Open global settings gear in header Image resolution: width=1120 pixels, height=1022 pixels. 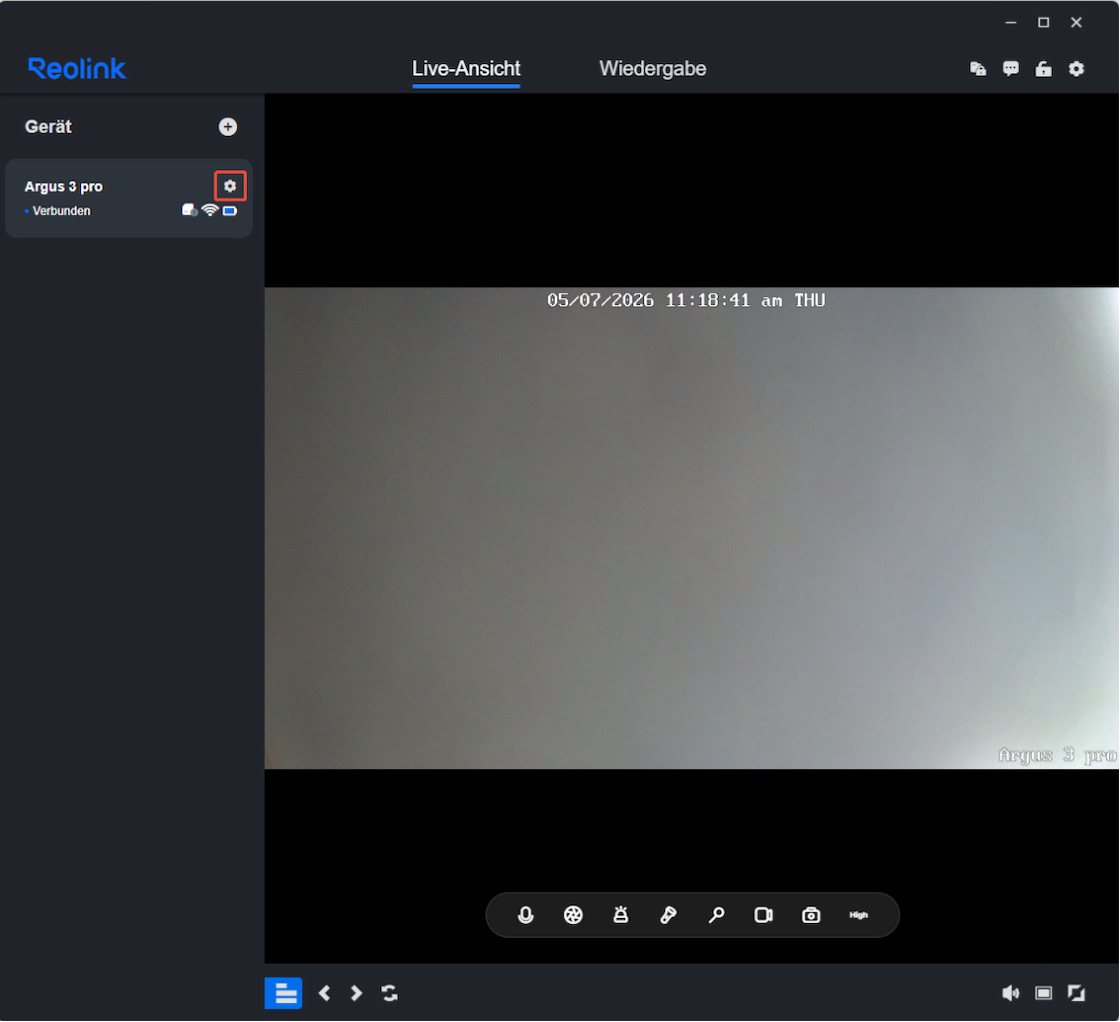(1076, 69)
